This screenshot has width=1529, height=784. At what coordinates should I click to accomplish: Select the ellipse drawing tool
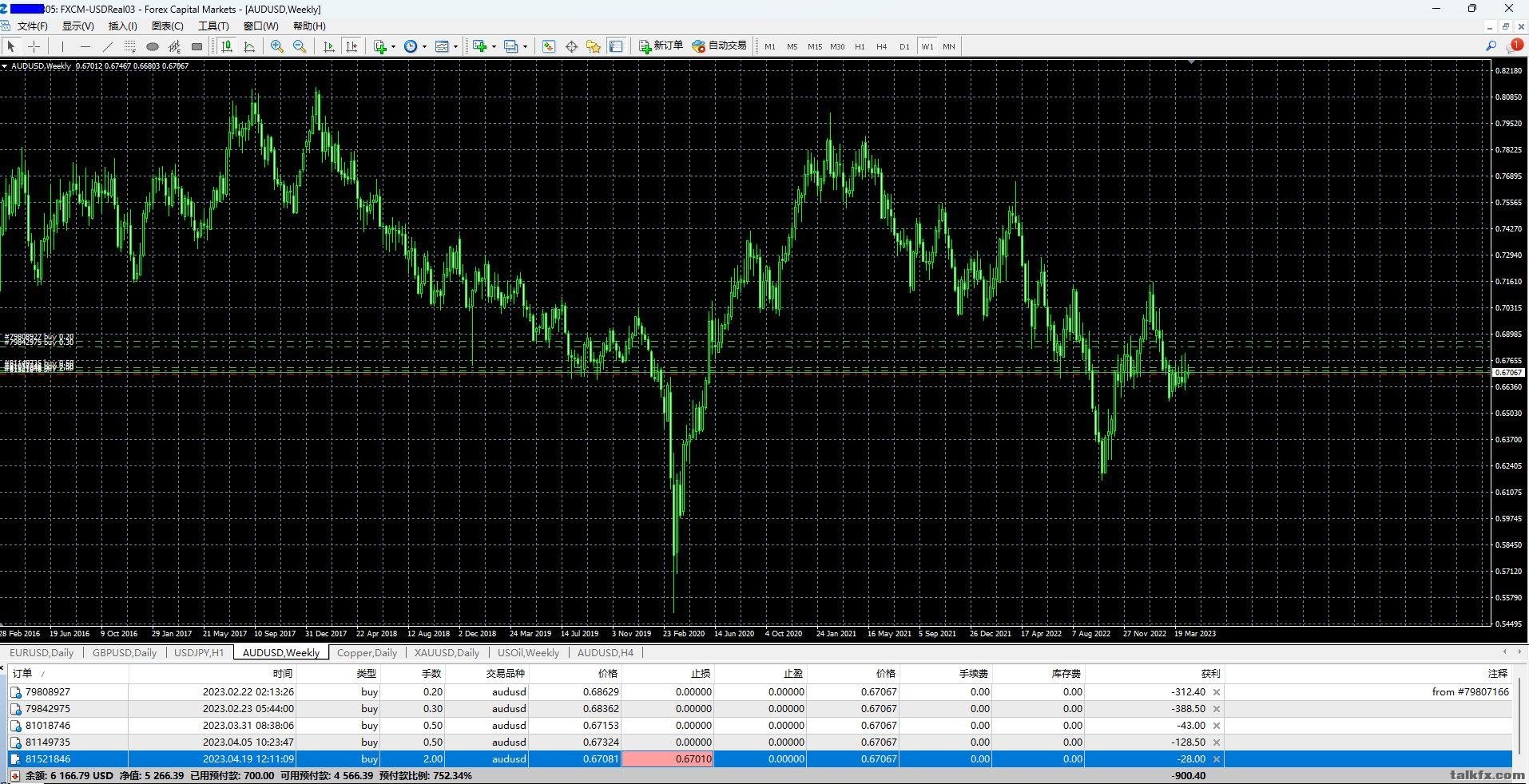point(153,46)
